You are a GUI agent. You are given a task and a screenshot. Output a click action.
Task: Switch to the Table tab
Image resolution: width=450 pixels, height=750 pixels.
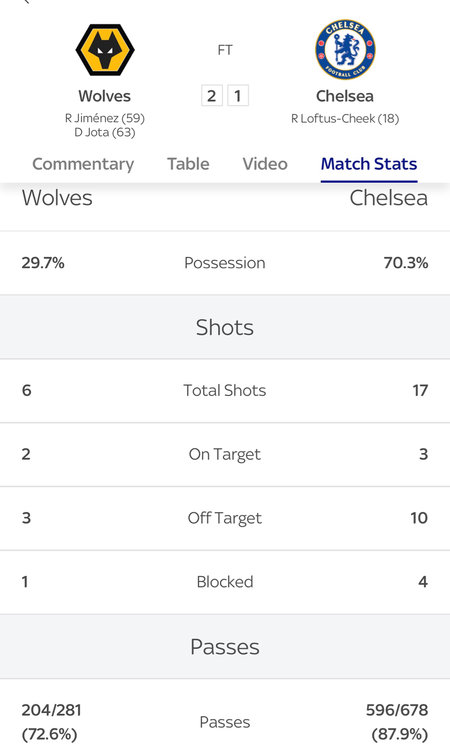[x=188, y=164]
